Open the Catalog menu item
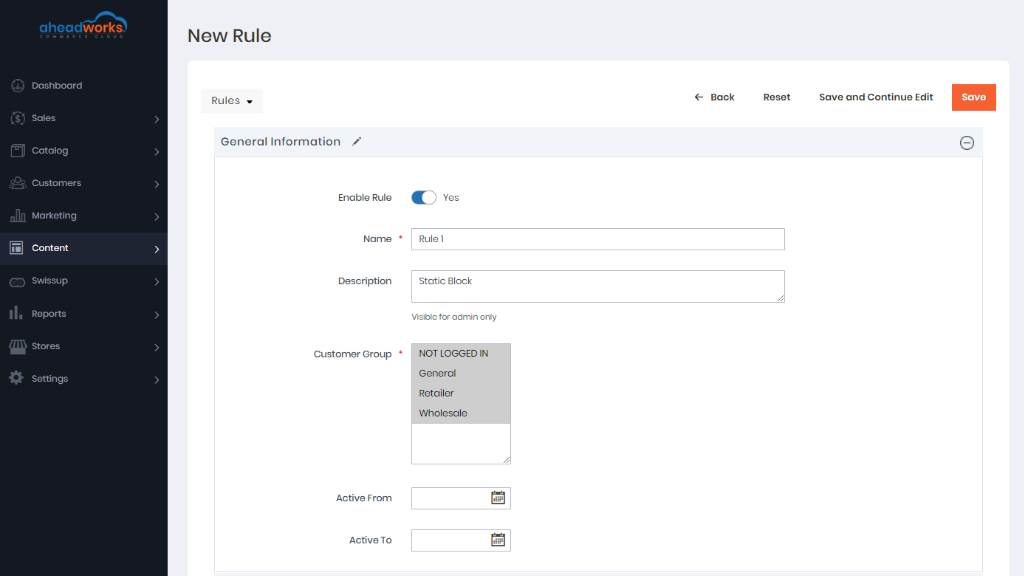Screen dimensions: 1024x576 tap(84, 150)
